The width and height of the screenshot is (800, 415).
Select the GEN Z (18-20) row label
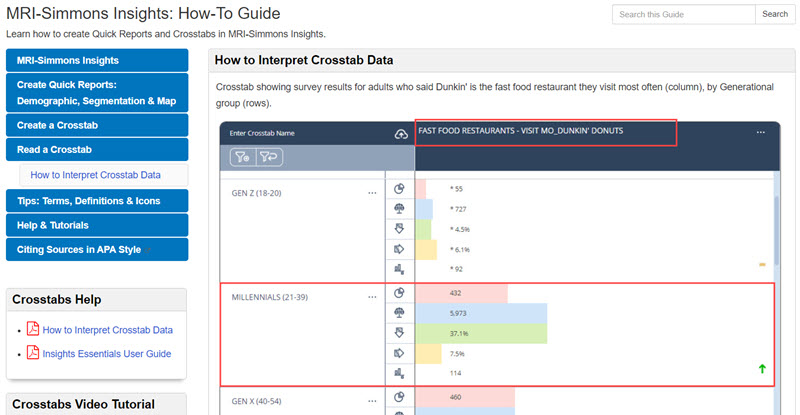tap(257, 193)
